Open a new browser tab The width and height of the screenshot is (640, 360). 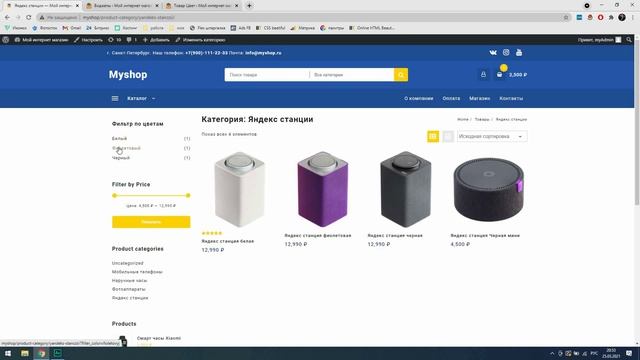(249, 6)
